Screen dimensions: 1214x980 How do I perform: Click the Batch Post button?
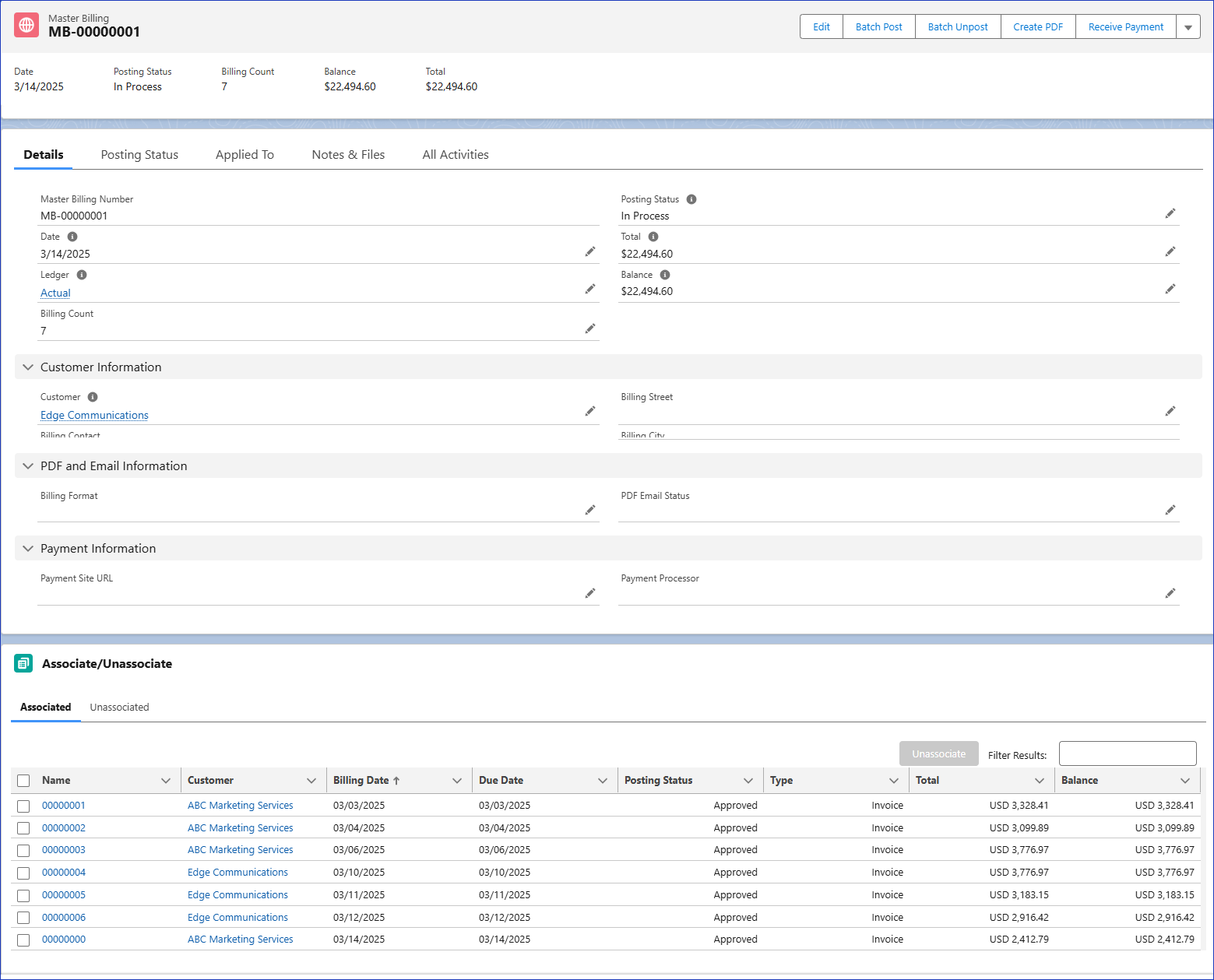[x=878, y=27]
